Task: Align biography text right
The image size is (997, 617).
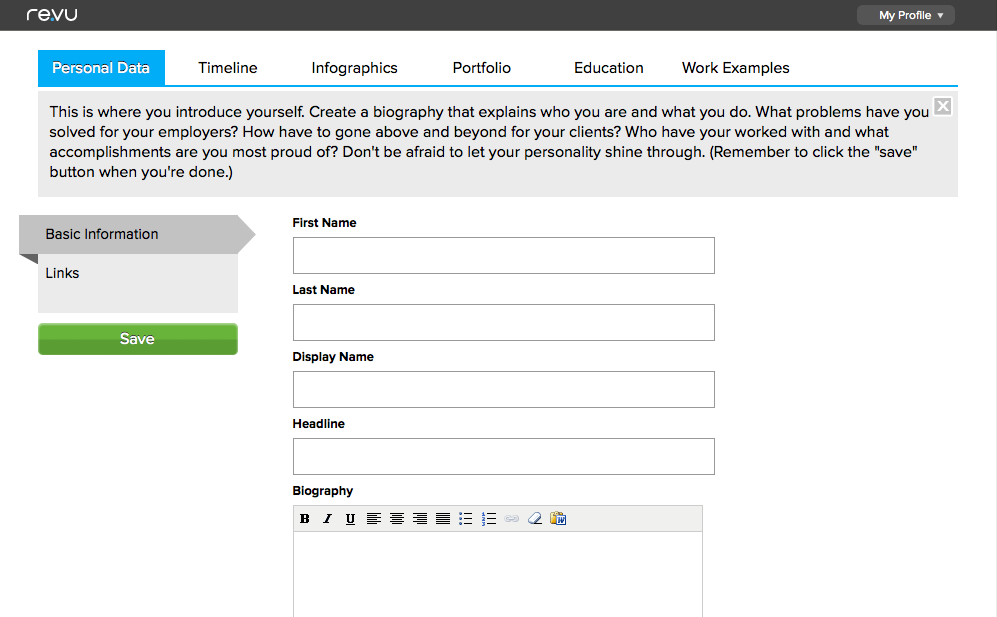Action: (x=420, y=519)
